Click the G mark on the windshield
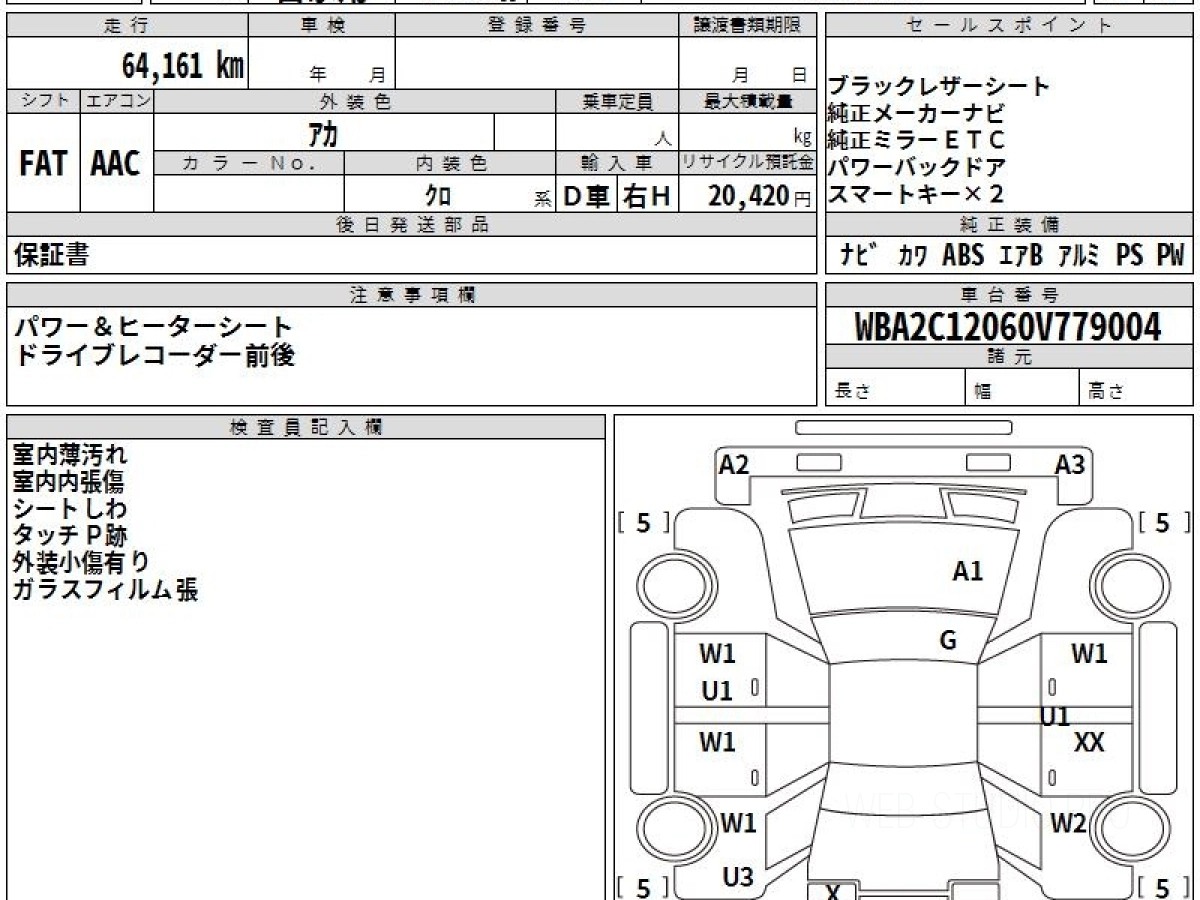 pyautogui.click(x=948, y=641)
